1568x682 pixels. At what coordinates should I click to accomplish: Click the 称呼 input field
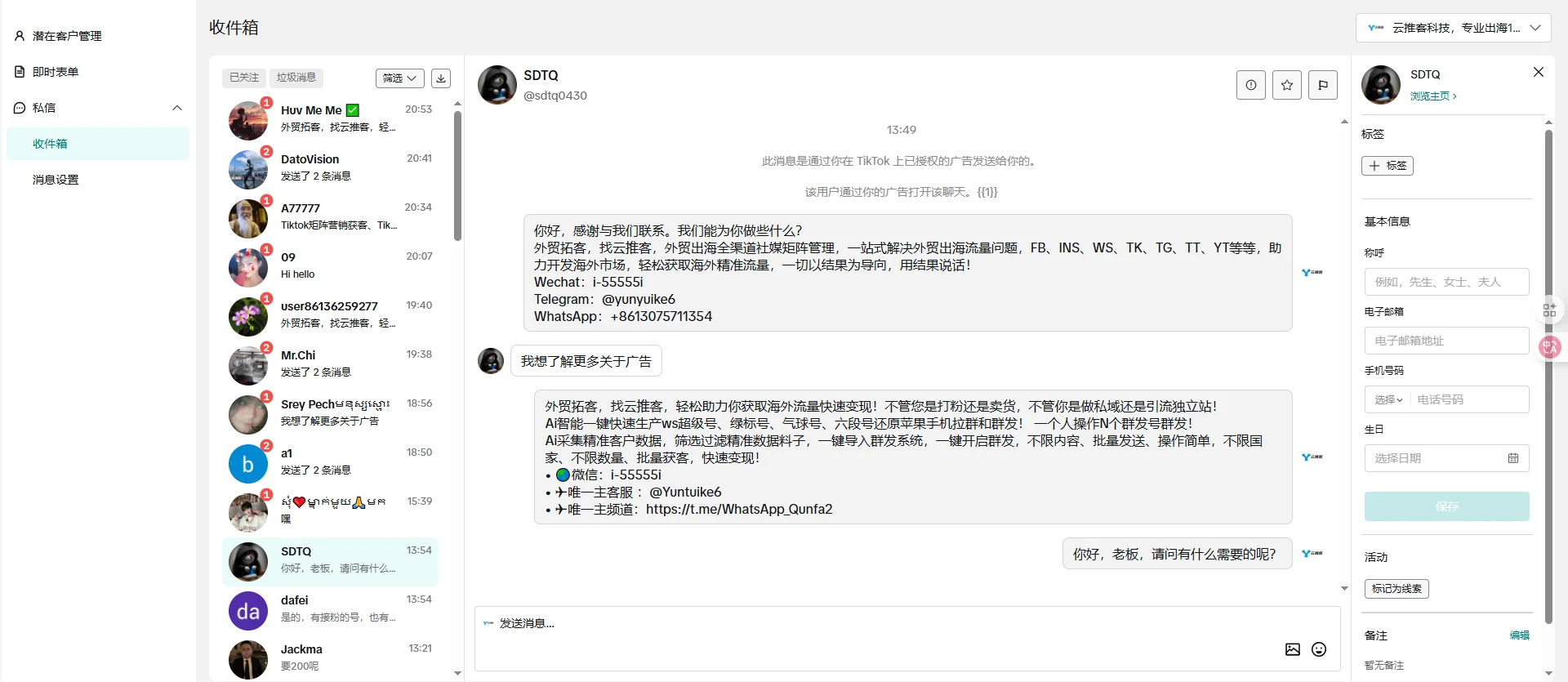tap(1447, 282)
